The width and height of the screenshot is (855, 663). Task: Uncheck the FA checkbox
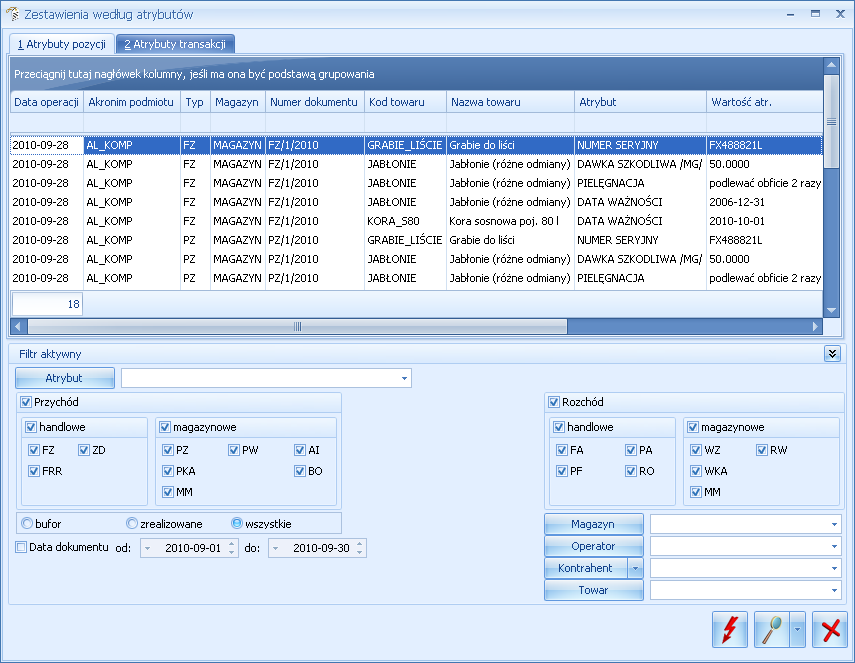tap(562, 450)
